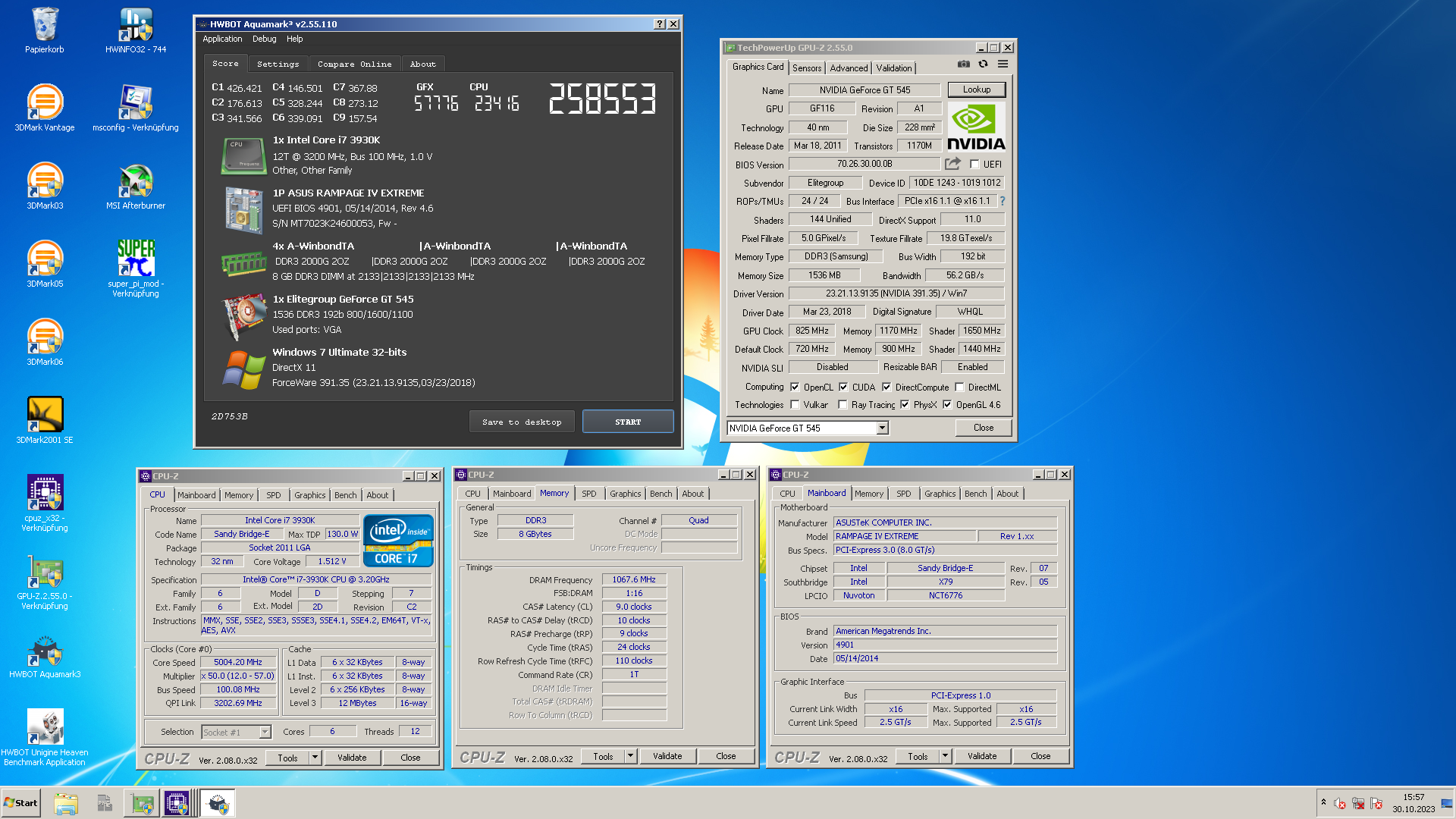This screenshot has width=1456, height=819.
Task: Open Bench tab in CPU-Z Mainboard window
Action: click(x=975, y=494)
